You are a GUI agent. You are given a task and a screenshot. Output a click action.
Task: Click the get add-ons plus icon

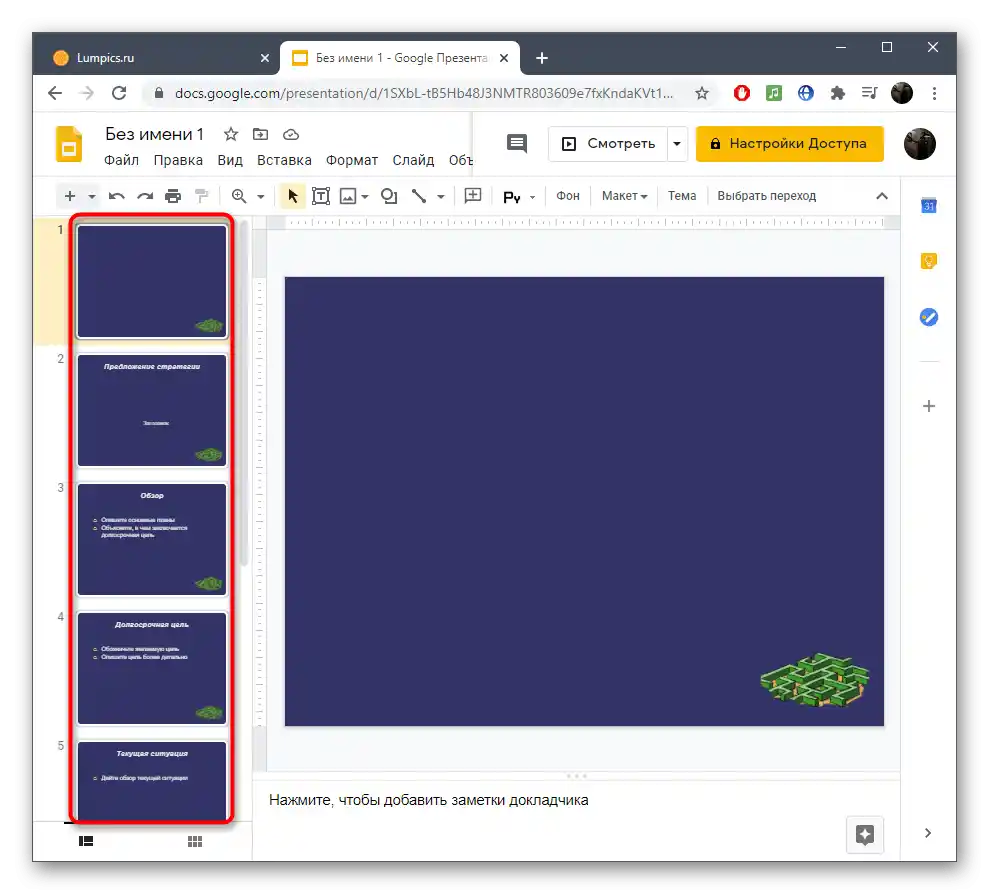coord(928,406)
